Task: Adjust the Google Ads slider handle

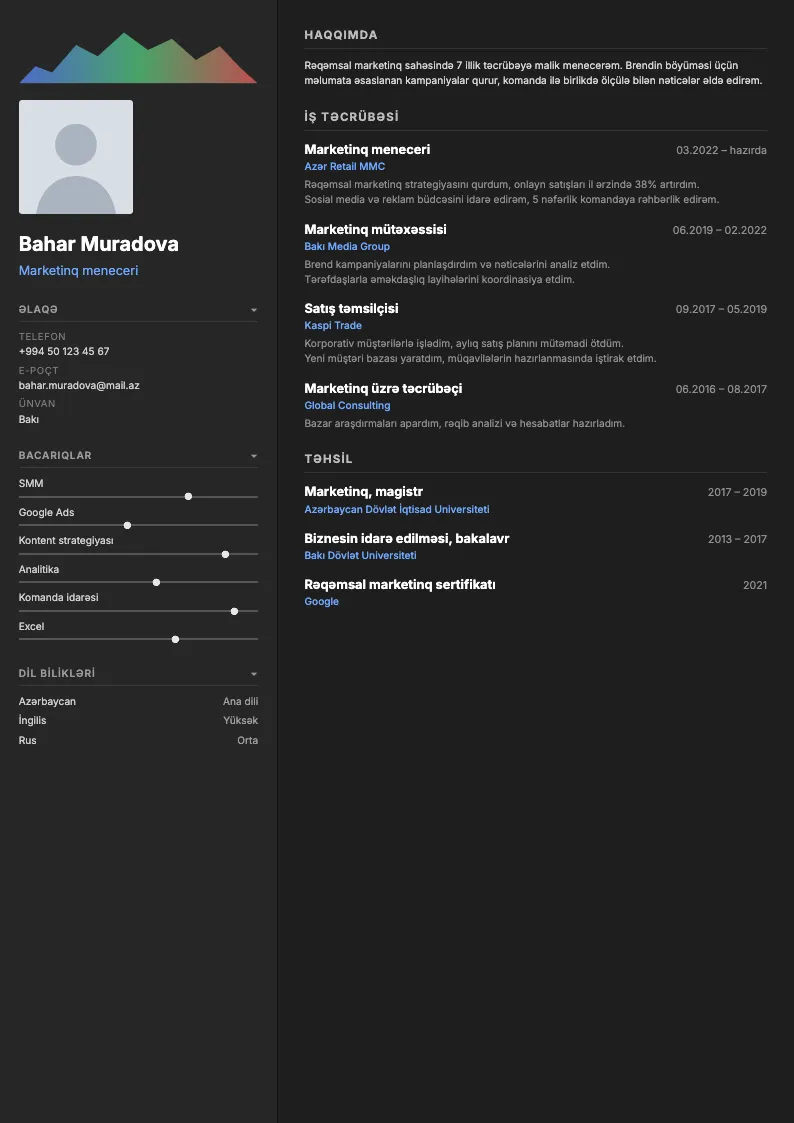Action: coord(127,525)
